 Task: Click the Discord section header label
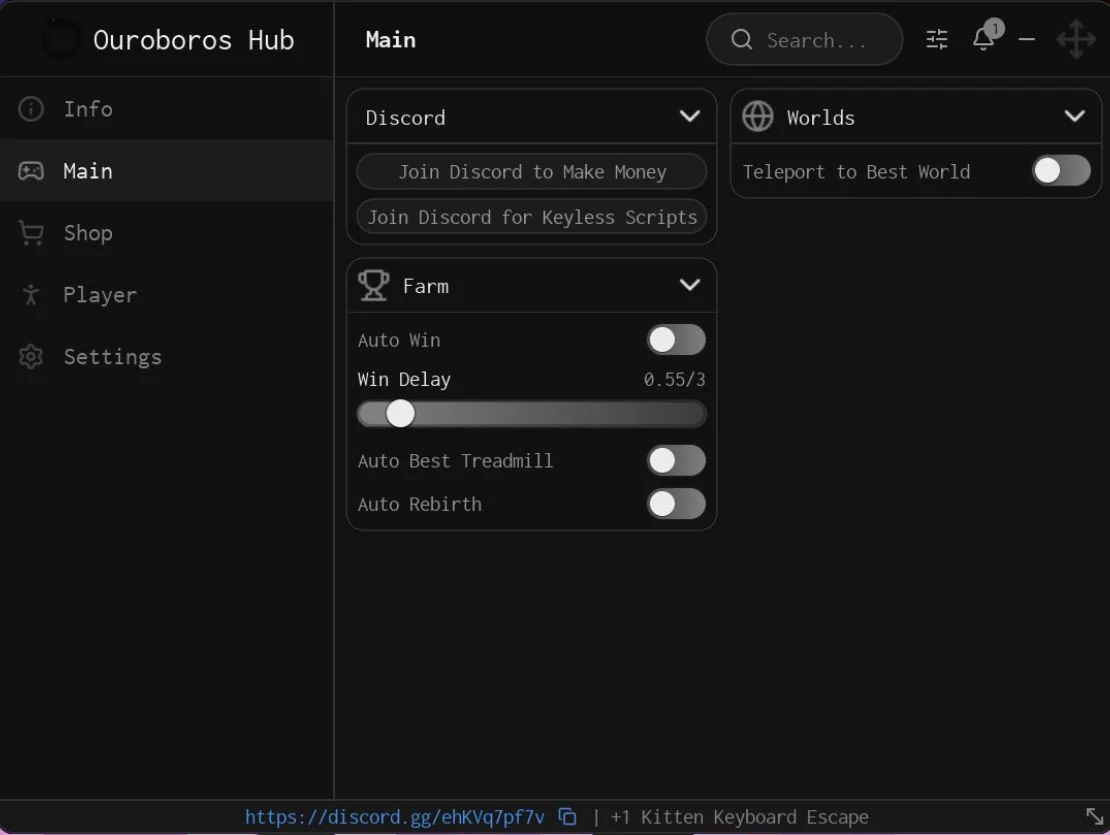(x=406, y=117)
